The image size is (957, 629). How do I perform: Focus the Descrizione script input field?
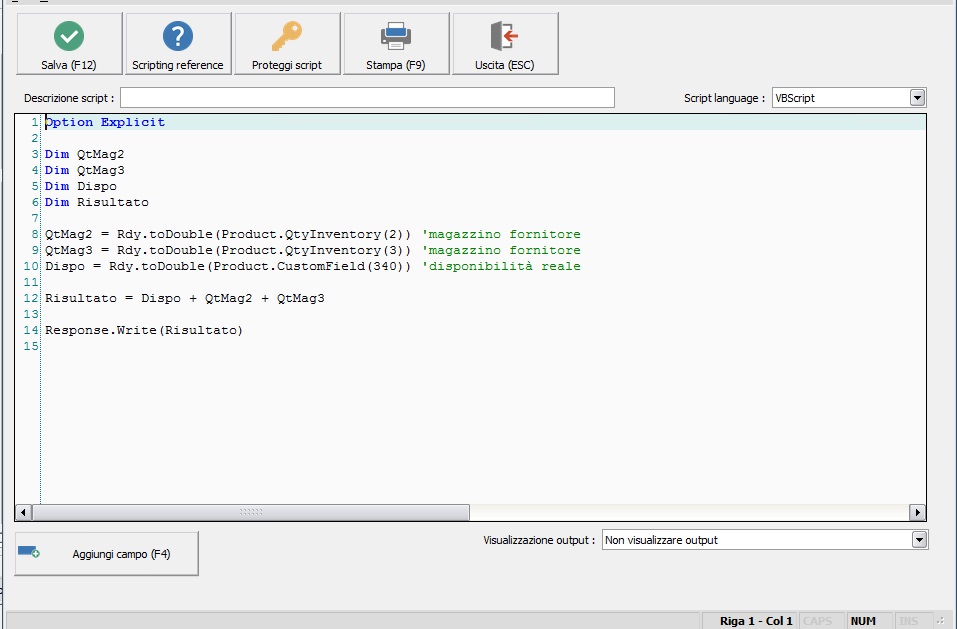[367, 98]
